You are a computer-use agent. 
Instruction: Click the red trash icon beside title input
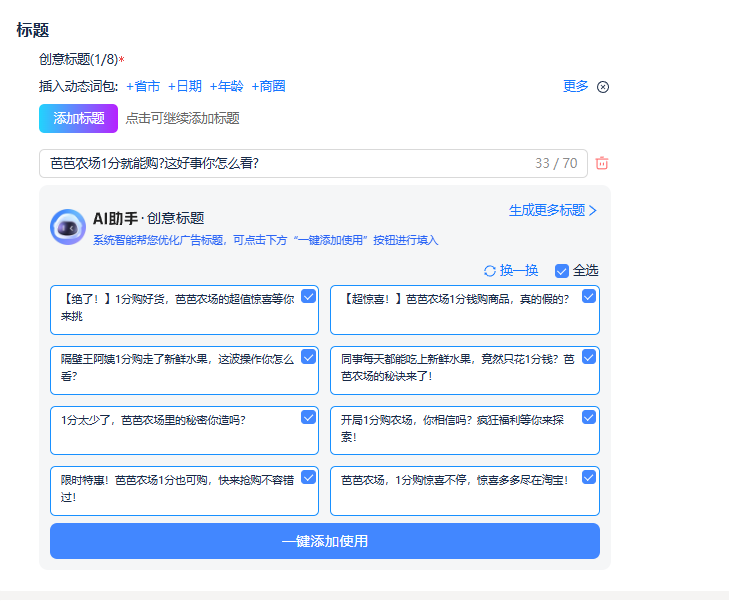[602, 163]
